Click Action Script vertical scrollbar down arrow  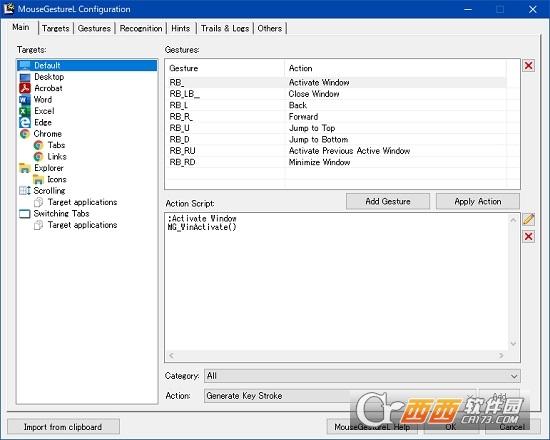pos(513,344)
